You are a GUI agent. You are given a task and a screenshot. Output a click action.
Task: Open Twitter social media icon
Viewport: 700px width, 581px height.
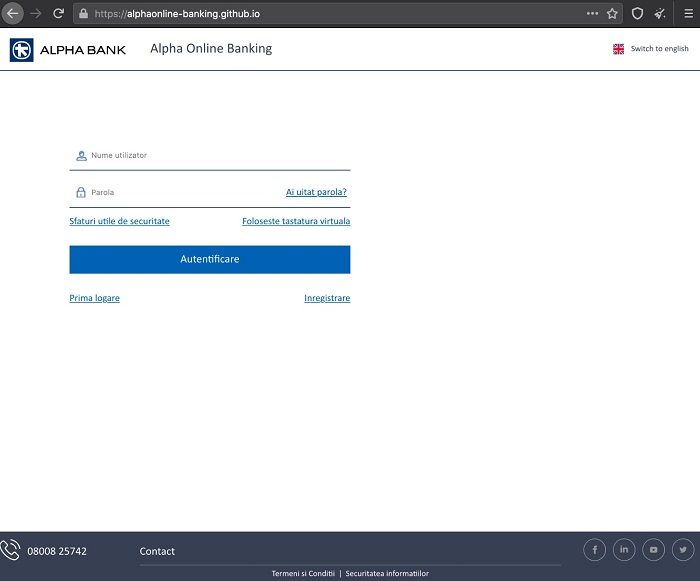pos(682,549)
